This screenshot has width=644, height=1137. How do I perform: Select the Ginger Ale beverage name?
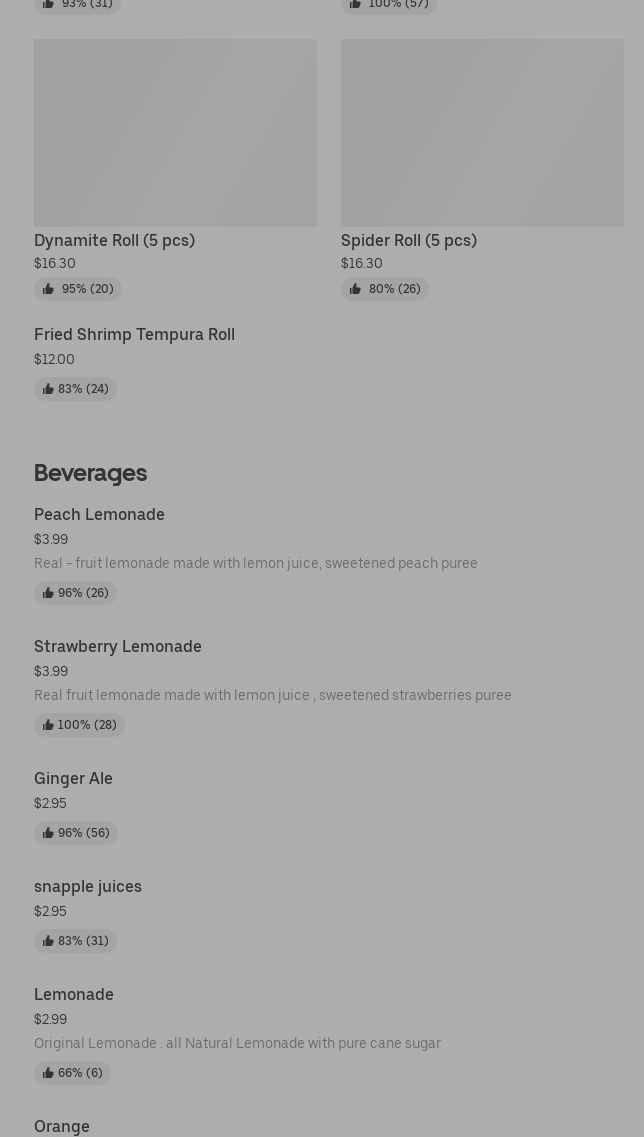(x=73, y=778)
